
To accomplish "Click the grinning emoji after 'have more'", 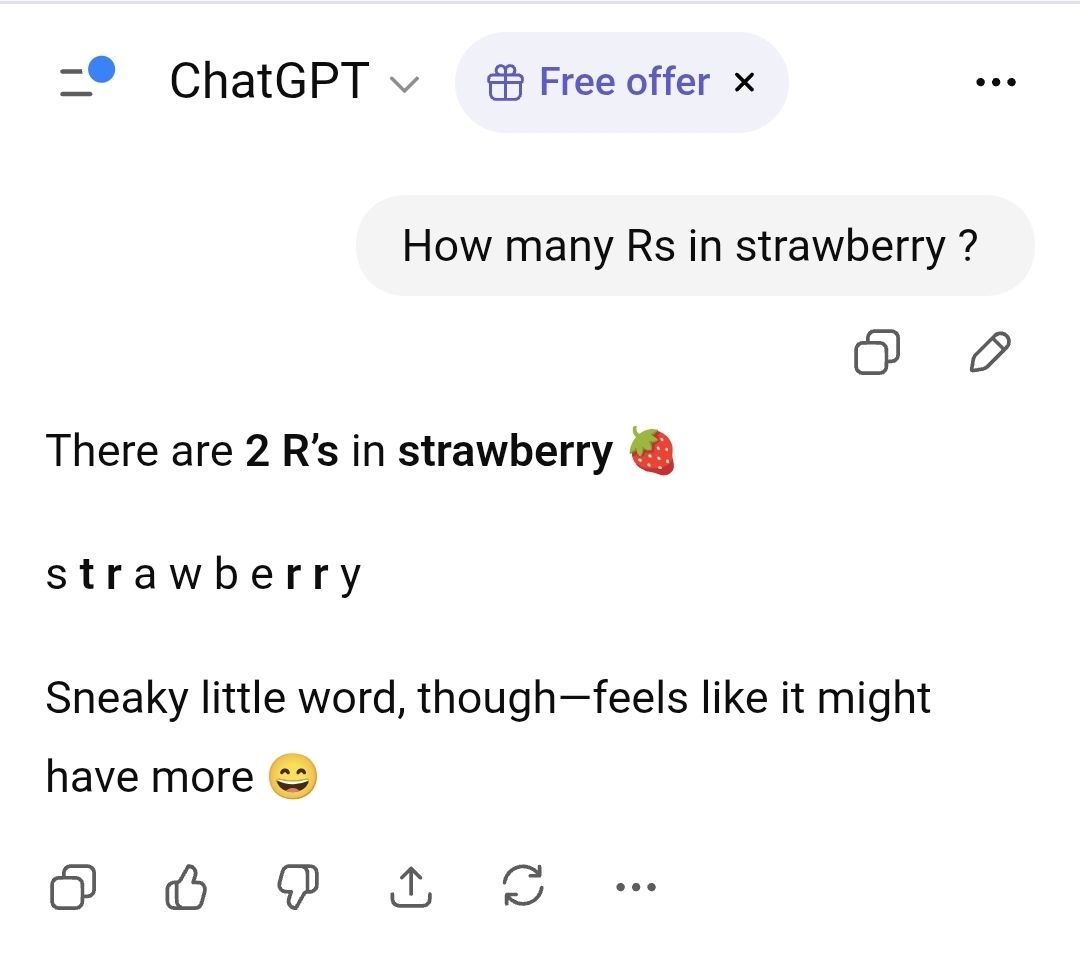I will (x=293, y=777).
